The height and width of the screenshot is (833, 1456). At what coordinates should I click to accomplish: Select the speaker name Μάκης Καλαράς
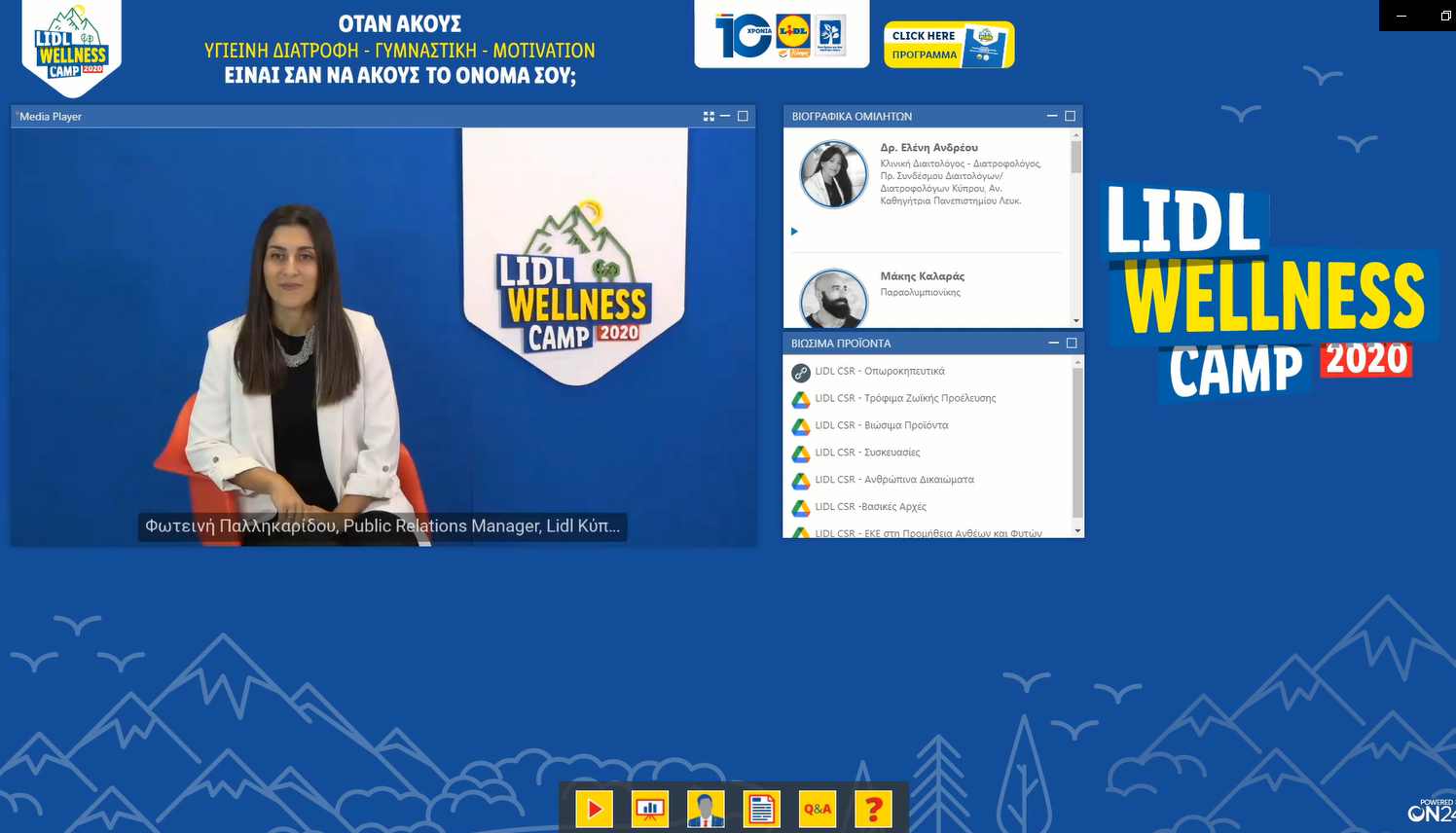click(x=923, y=276)
